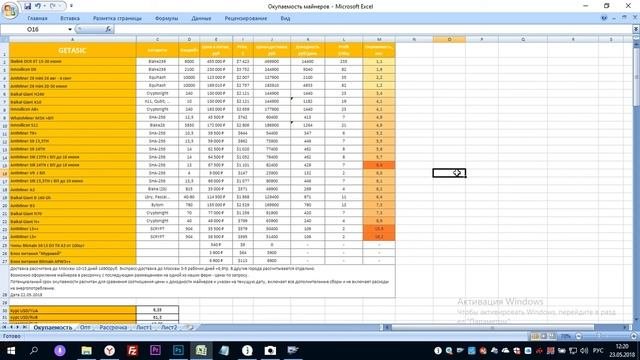Click zoom in plus button

tap(634, 336)
